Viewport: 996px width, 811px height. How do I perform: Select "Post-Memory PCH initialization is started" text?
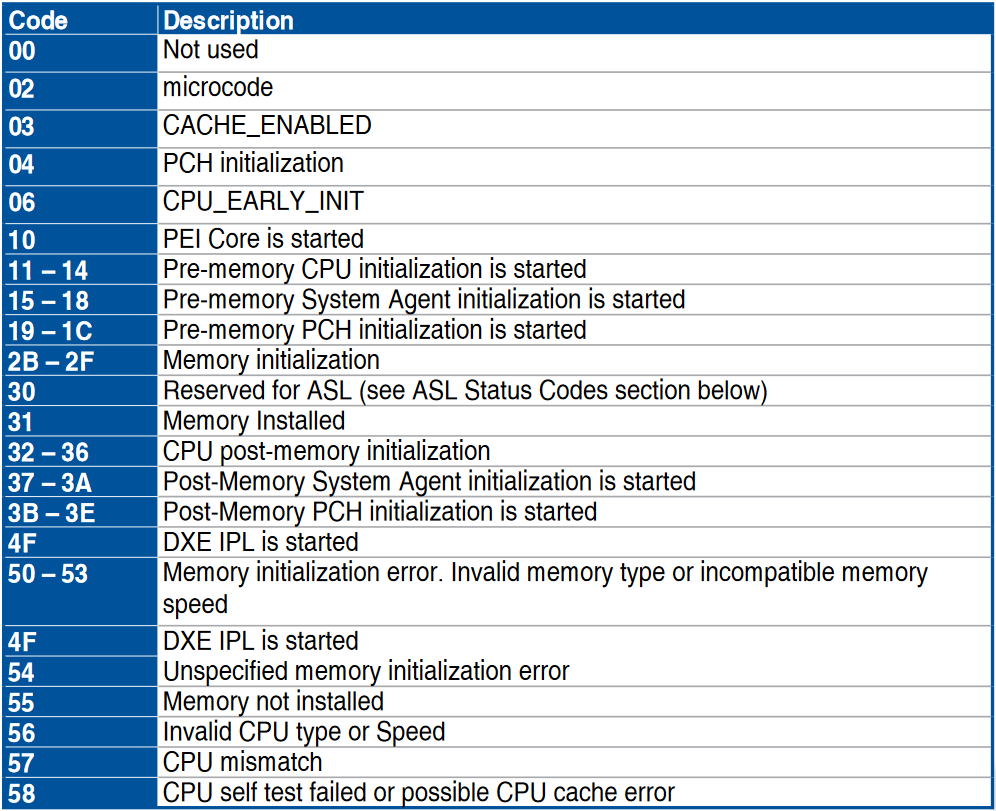point(380,511)
